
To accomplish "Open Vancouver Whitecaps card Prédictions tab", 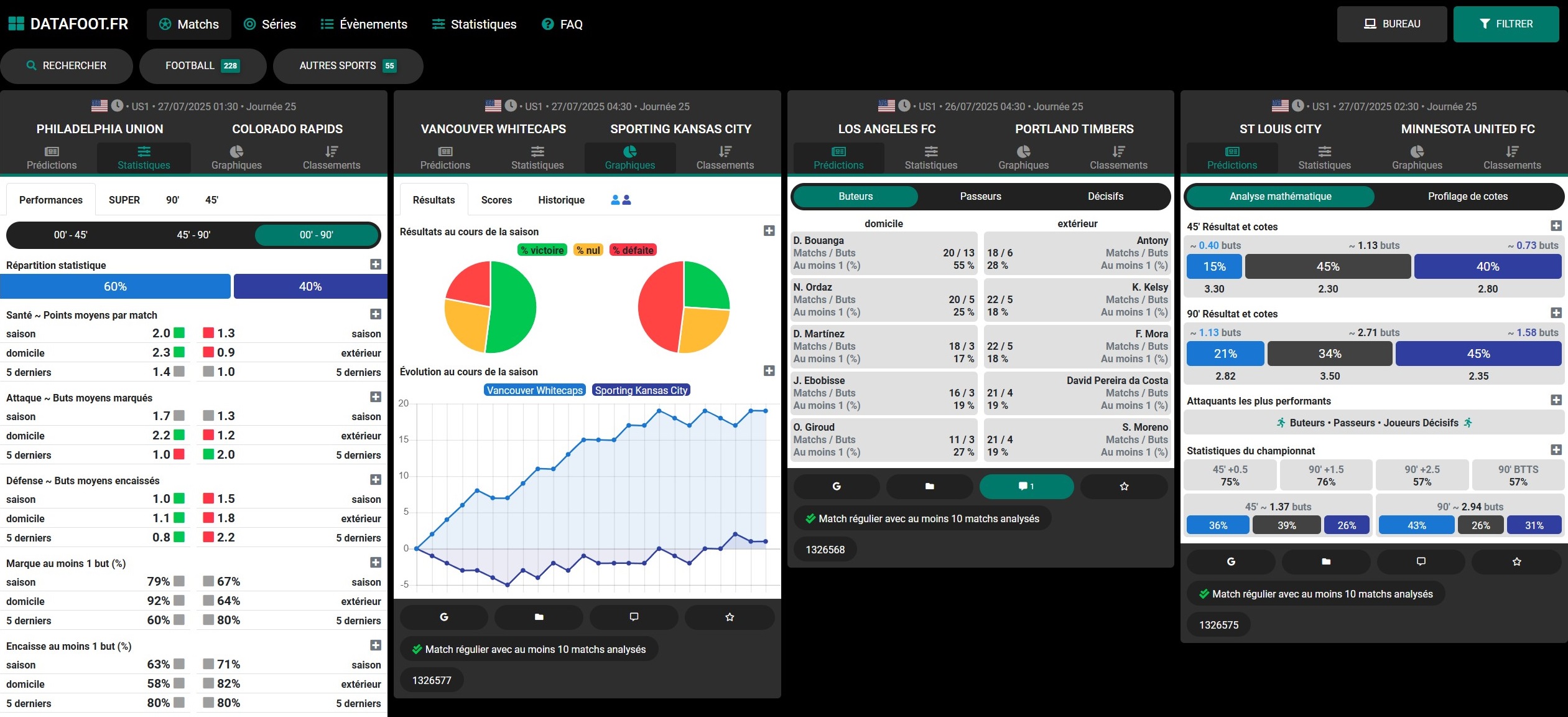I will tap(445, 157).
